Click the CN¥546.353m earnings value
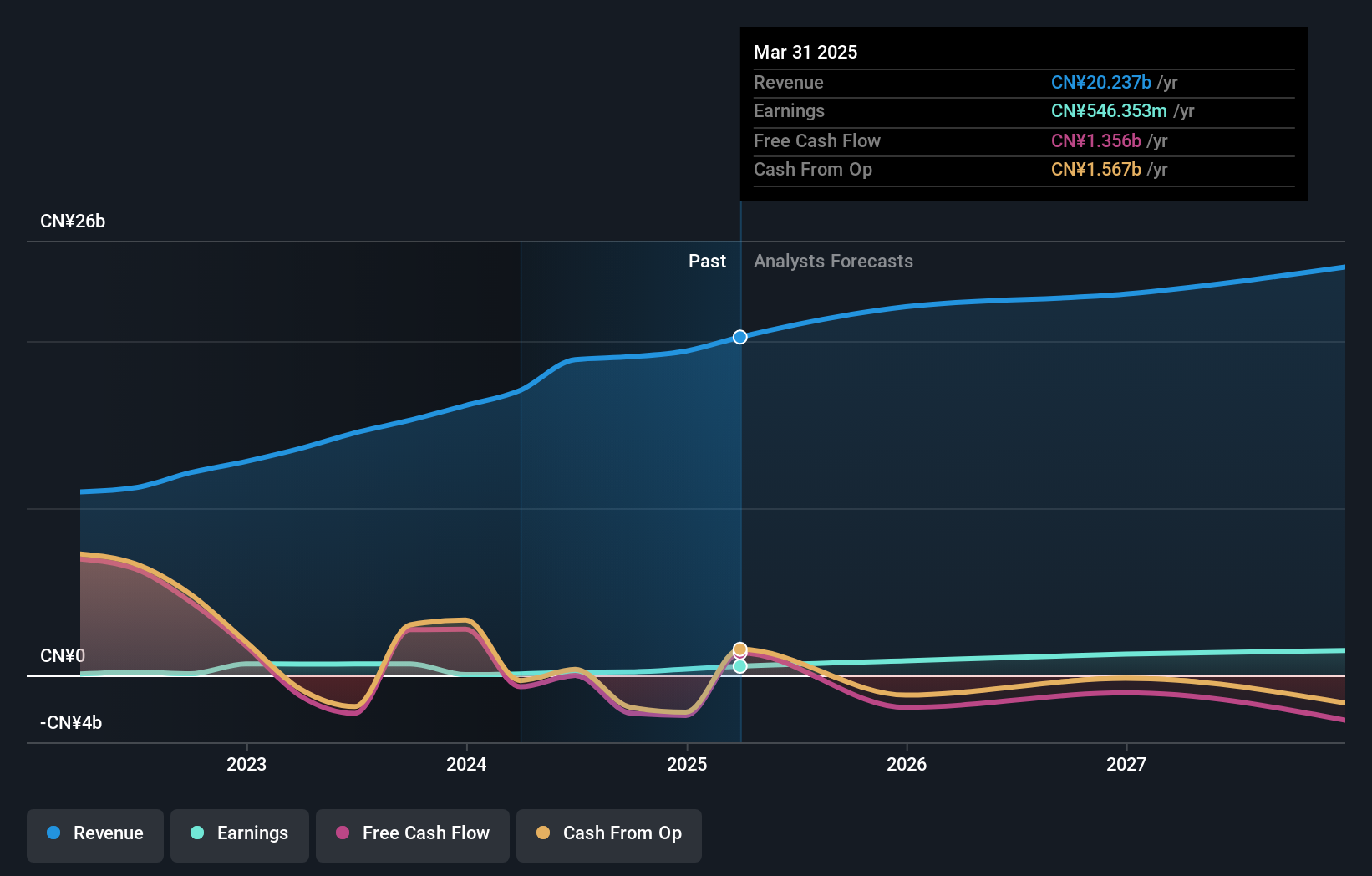 tap(1109, 111)
